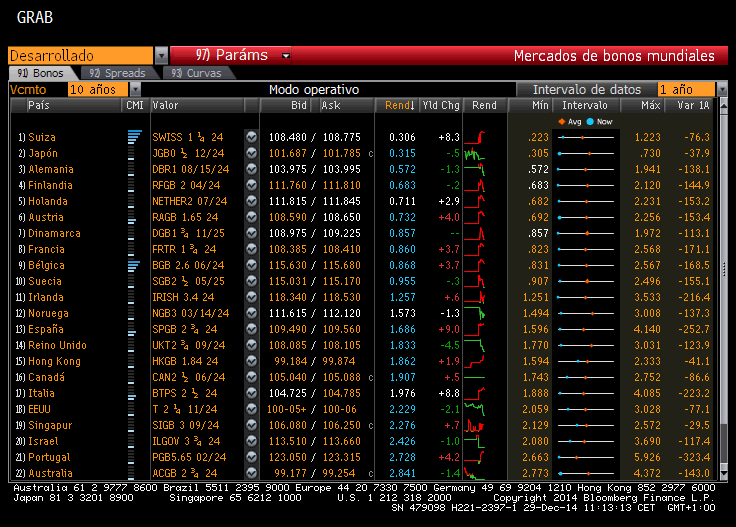Click the Suiza yield range slider
The height and width of the screenshot is (527, 736).
click(x=585, y=137)
